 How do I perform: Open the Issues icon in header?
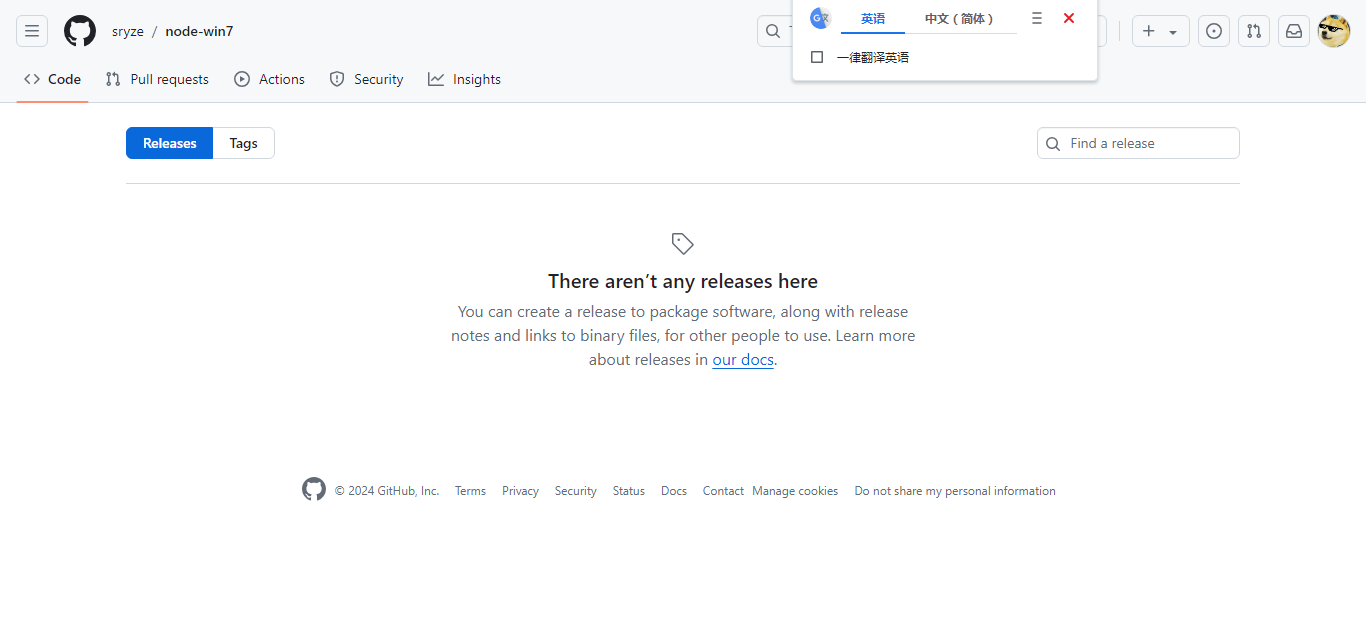click(1214, 31)
